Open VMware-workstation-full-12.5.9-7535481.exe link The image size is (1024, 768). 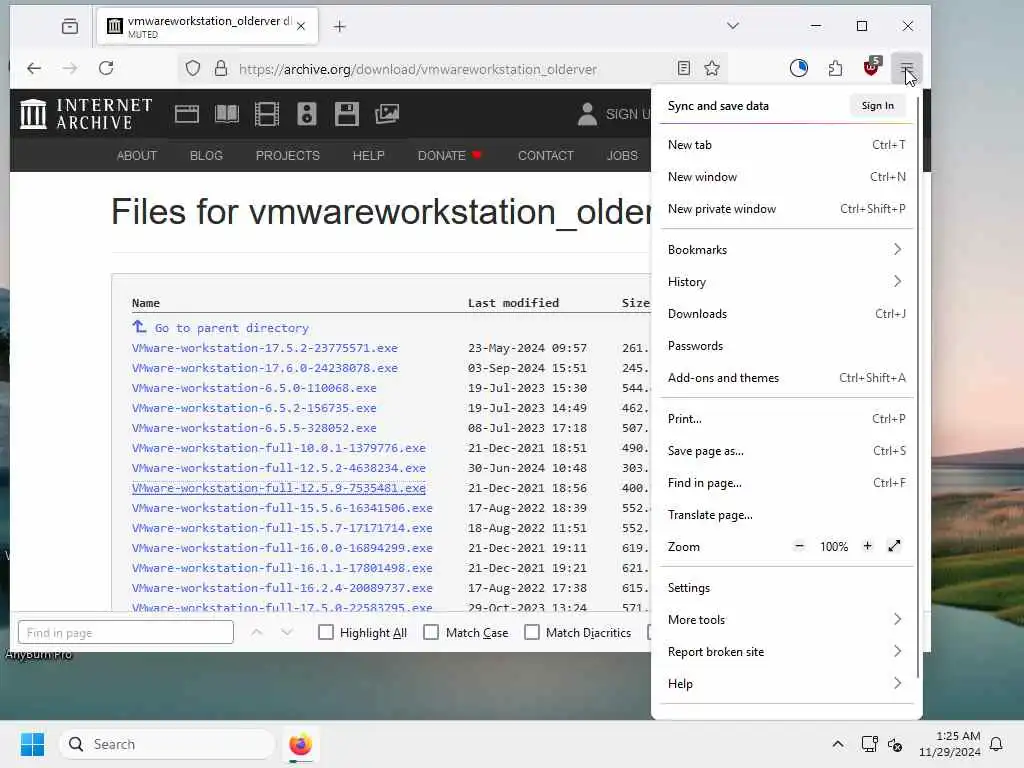pyautogui.click(x=279, y=488)
